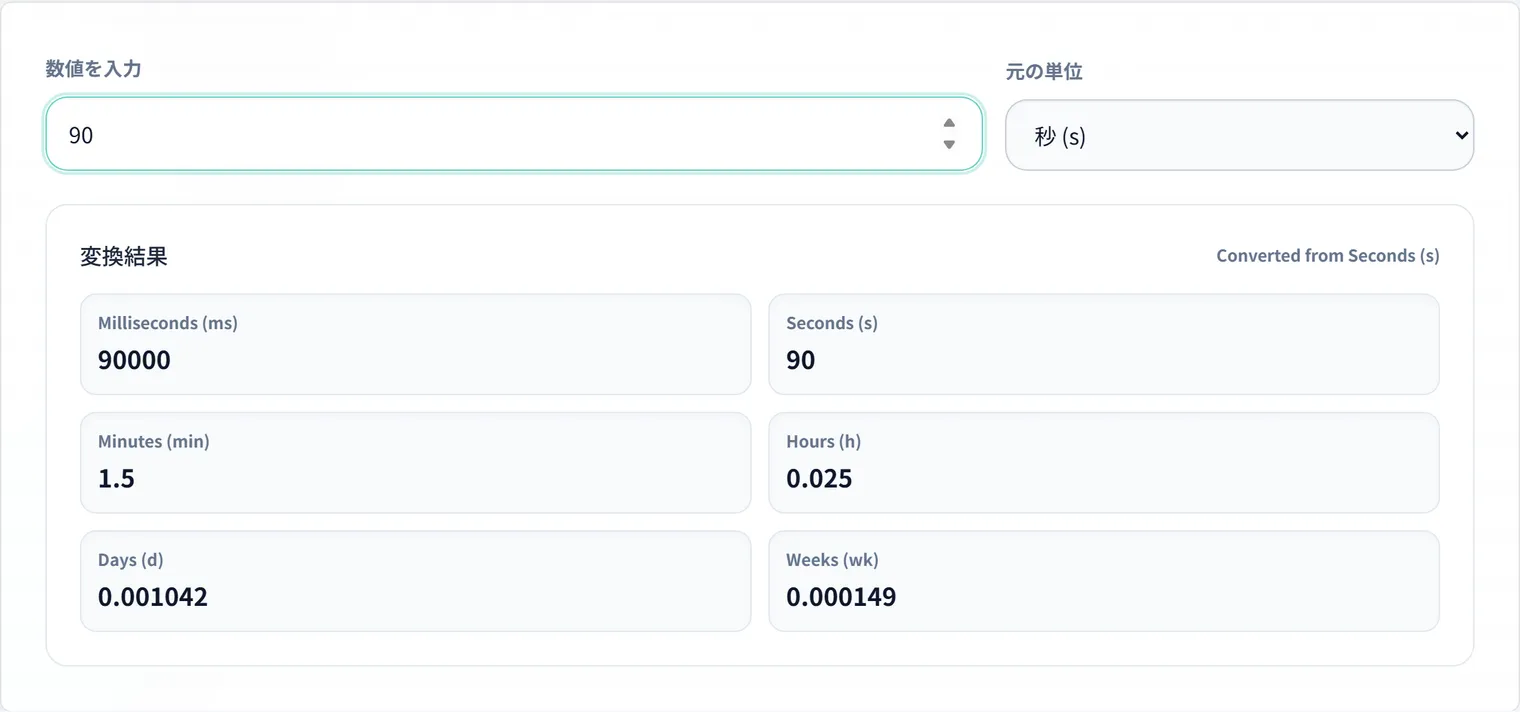The height and width of the screenshot is (712, 1520).
Task: Decrease the value with the down stepper arrow
Action: [x=949, y=145]
